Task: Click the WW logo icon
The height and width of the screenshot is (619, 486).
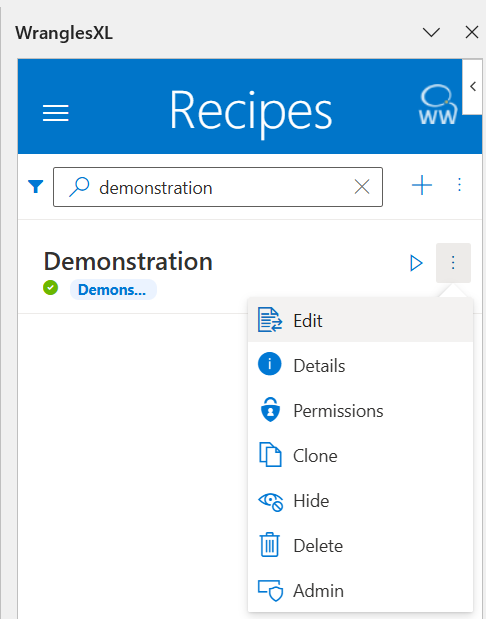Action: point(438,105)
